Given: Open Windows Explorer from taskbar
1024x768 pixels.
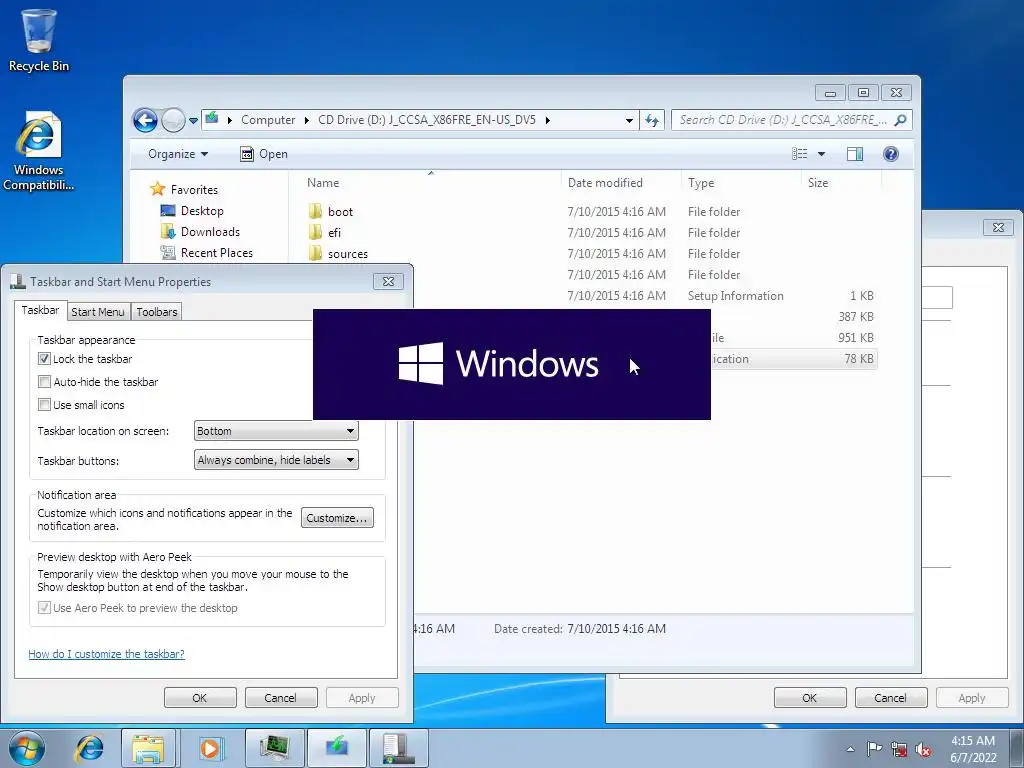Looking at the screenshot, I should pos(149,748).
